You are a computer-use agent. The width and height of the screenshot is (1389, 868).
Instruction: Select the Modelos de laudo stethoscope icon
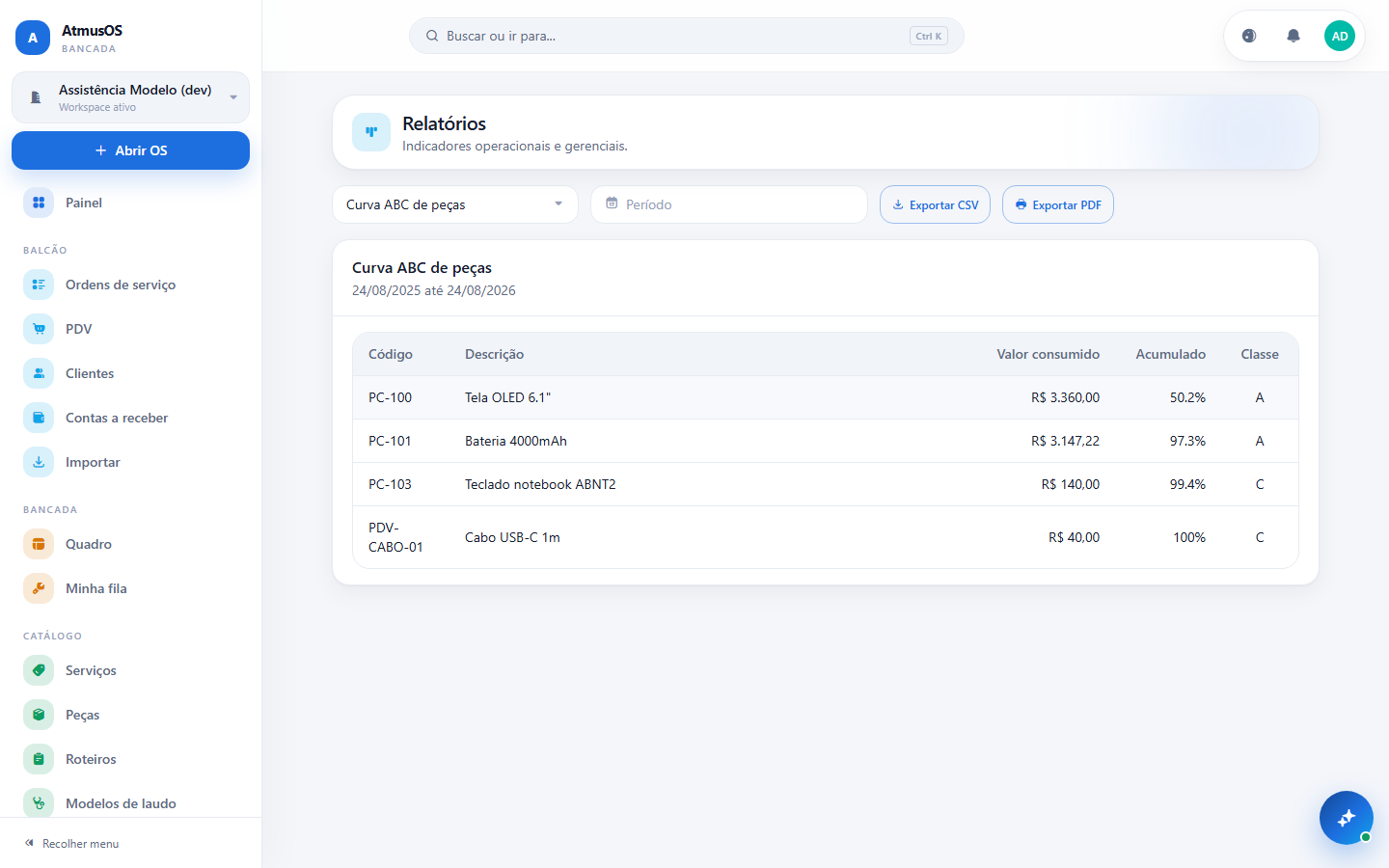[x=39, y=803]
